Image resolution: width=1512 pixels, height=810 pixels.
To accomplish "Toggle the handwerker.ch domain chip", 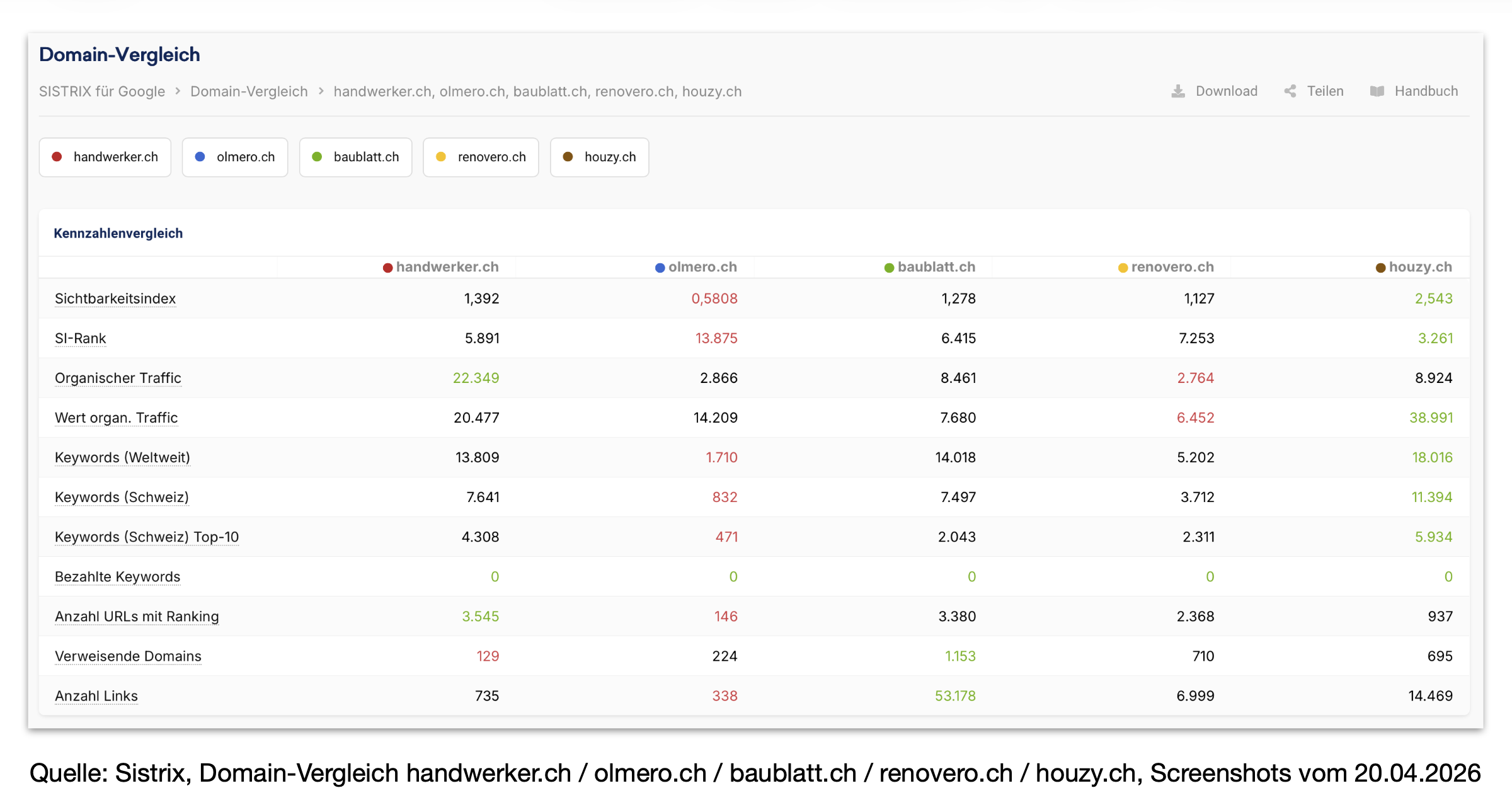I will coord(105,157).
